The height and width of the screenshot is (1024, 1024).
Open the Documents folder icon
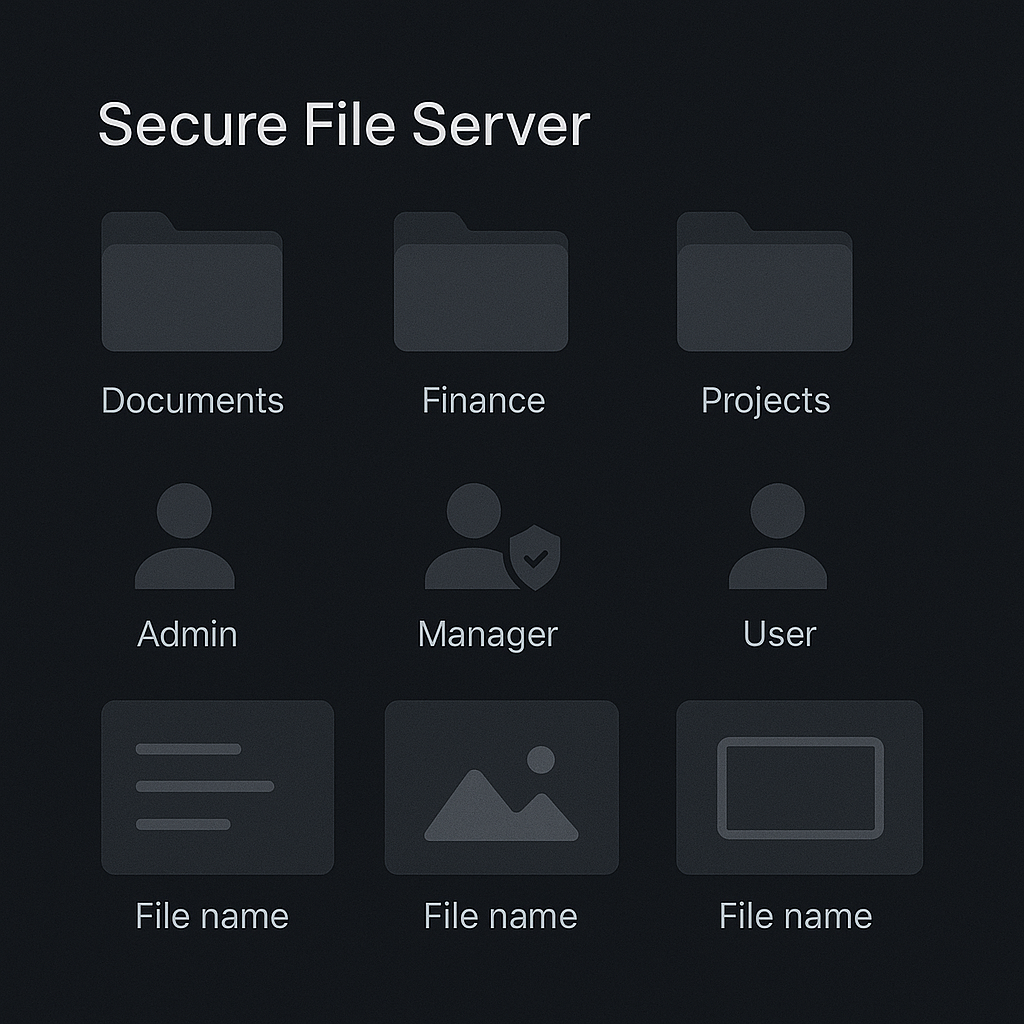click(192, 281)
